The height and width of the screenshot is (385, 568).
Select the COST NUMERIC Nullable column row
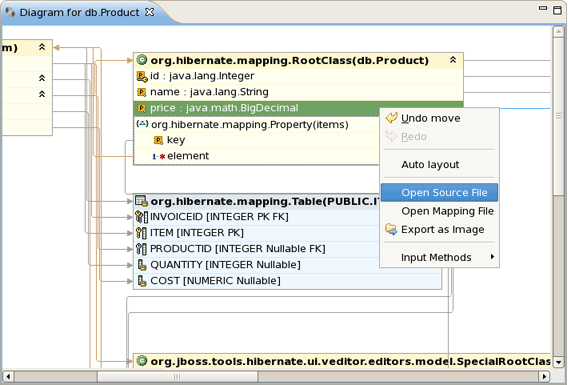(288, 281)
